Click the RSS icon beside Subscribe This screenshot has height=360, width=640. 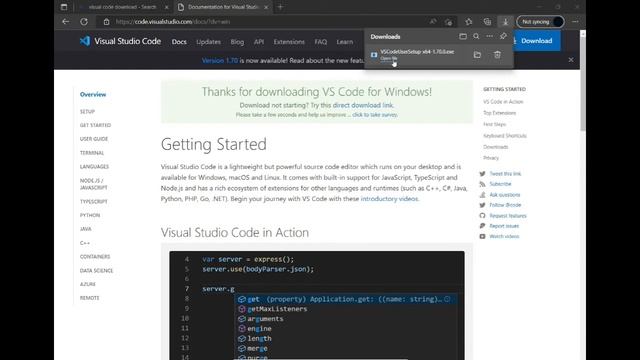pos(482,184)
